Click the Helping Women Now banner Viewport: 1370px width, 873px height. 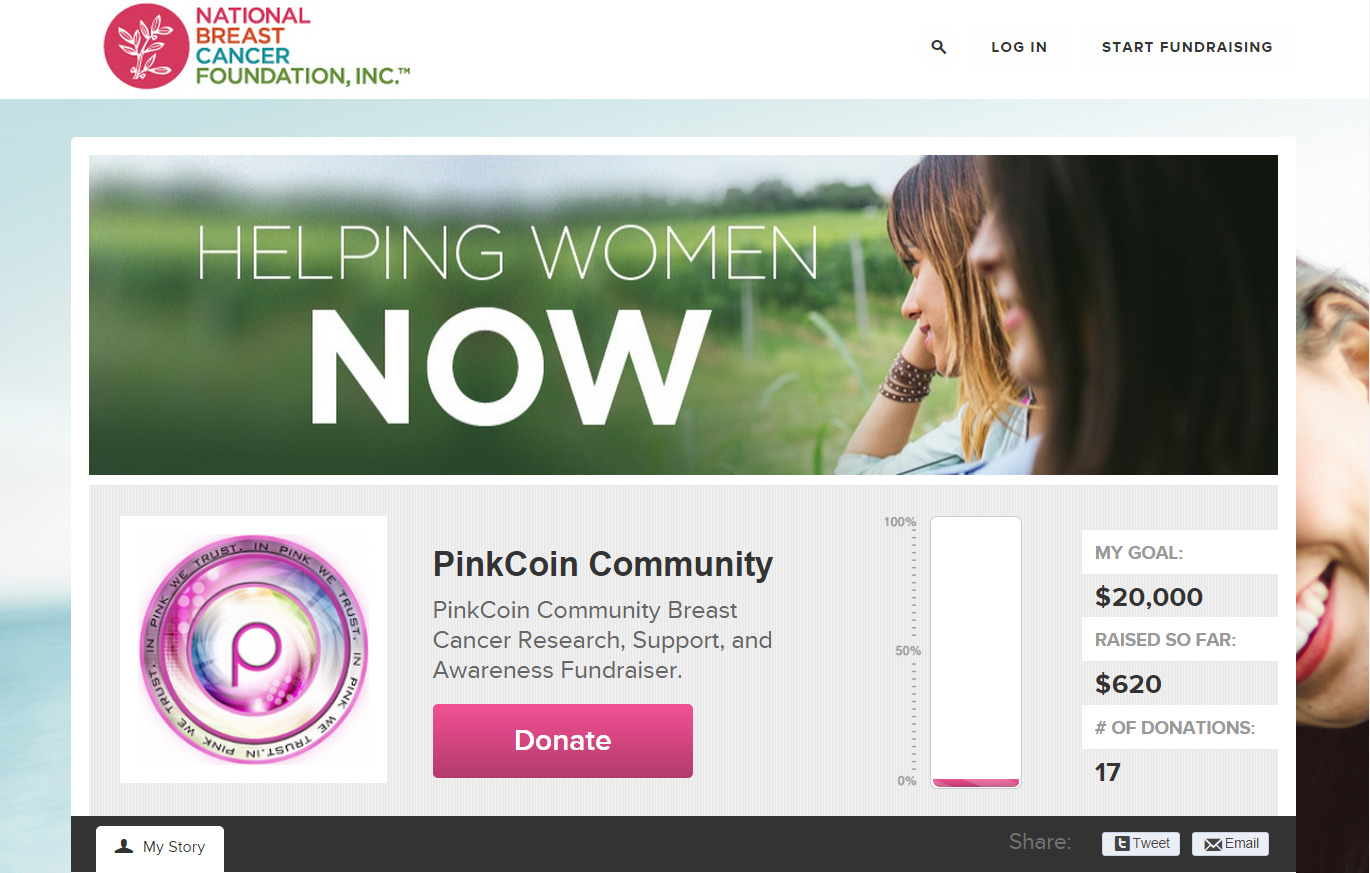tap(683, 315)
